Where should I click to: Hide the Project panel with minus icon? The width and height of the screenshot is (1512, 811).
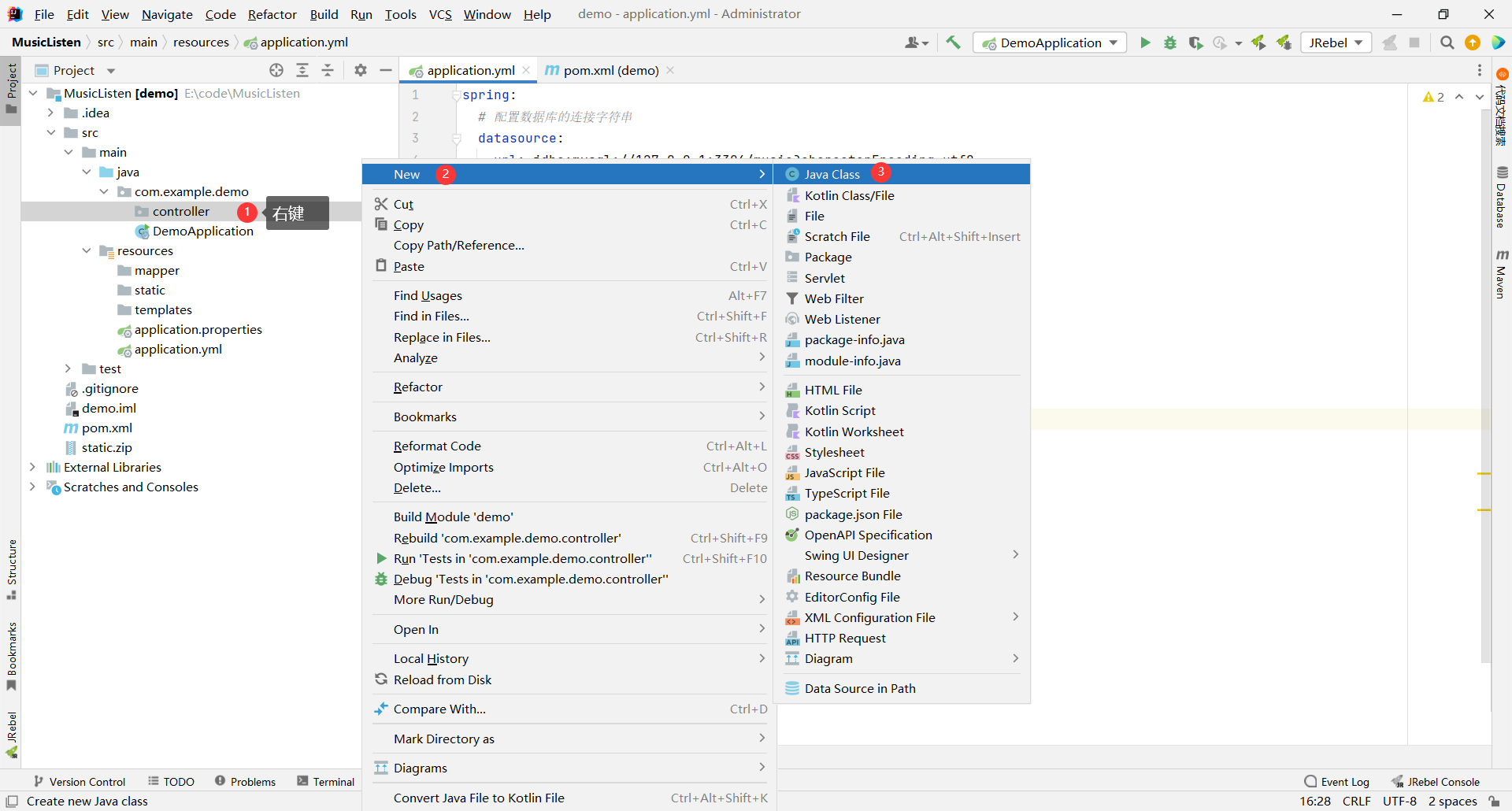click(x=386, y=70)
